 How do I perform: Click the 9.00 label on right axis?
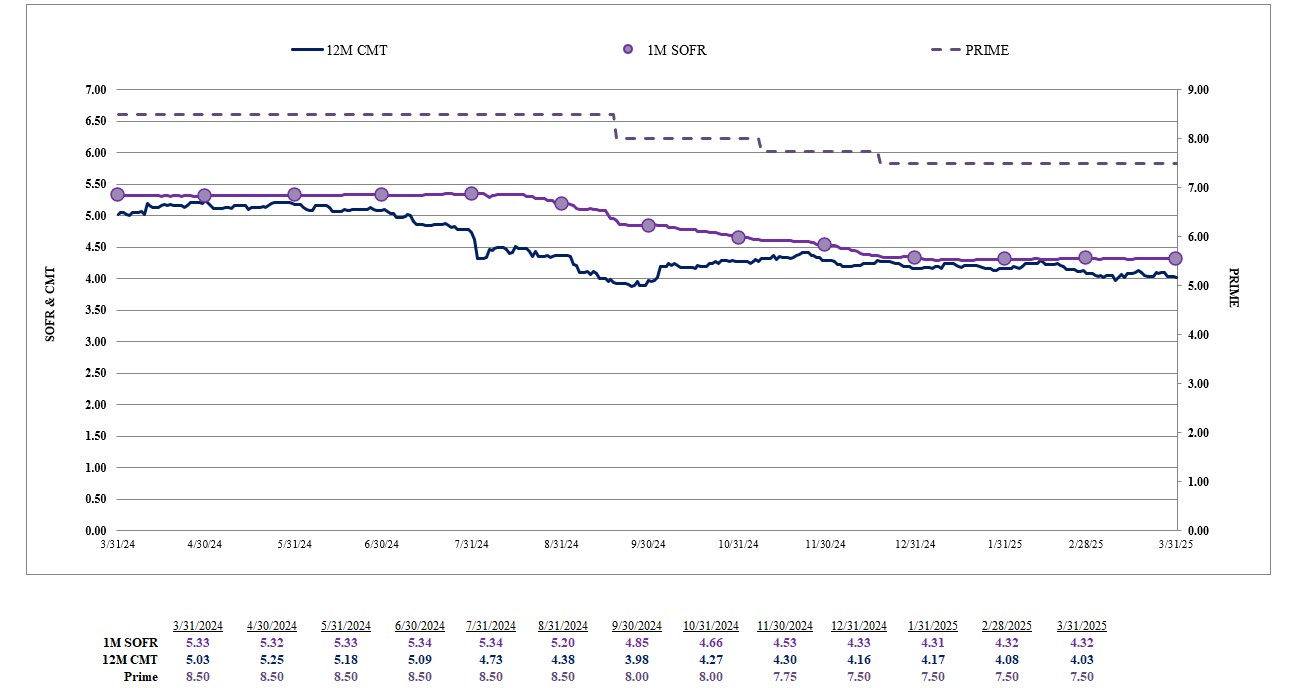(1197, 90)
